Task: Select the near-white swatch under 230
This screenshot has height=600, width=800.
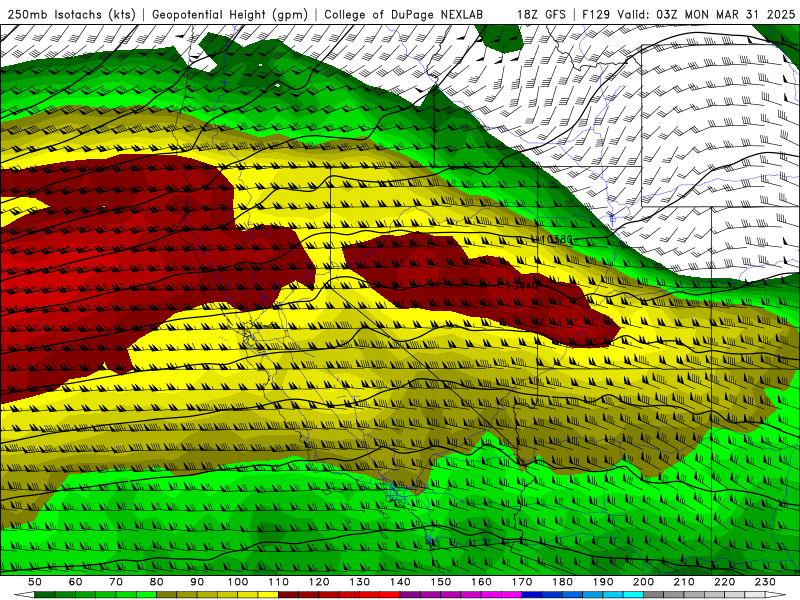Action: [x=755, y=595]
